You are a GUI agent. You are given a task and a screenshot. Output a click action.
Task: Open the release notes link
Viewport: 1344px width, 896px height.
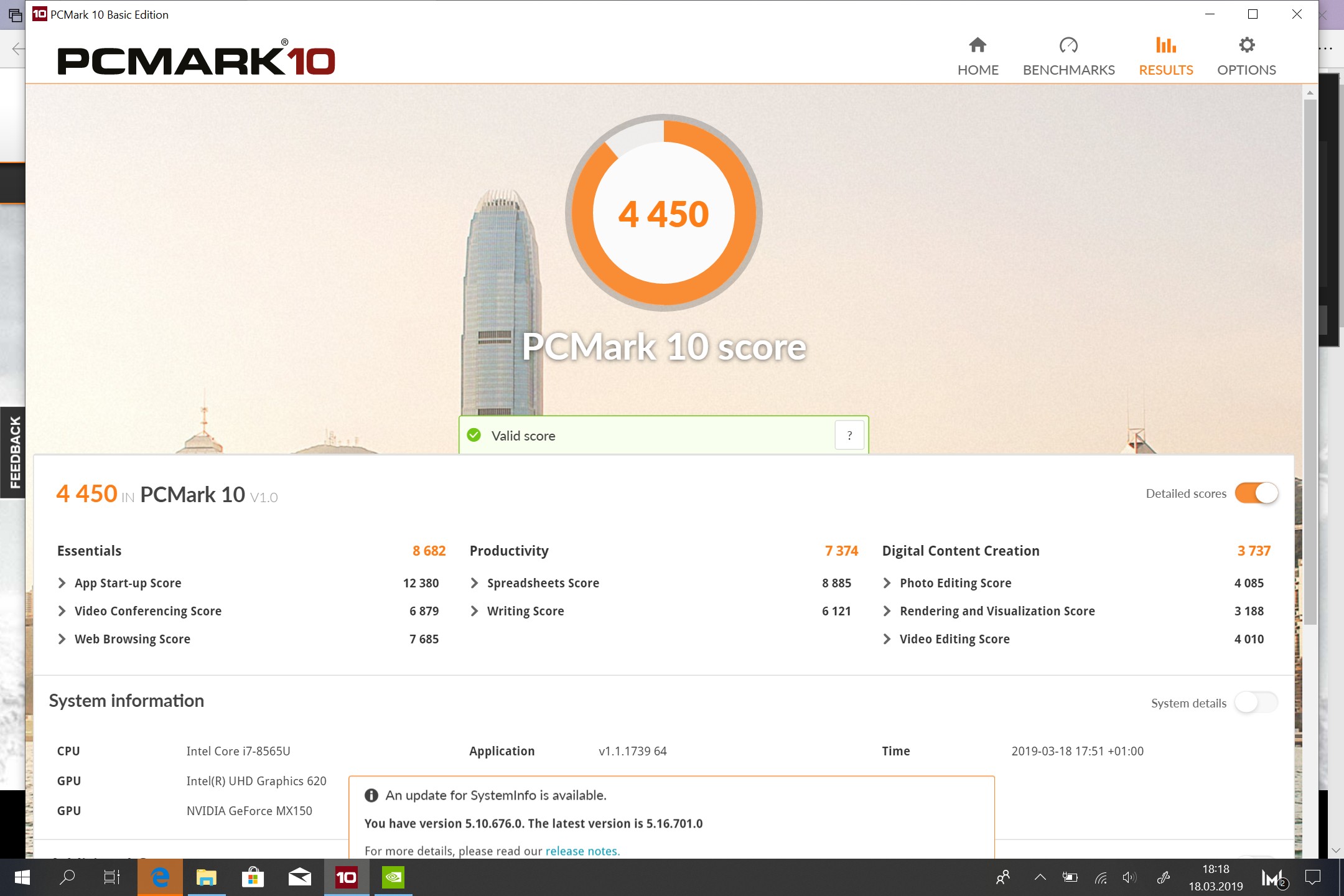[x=581, y=851]
